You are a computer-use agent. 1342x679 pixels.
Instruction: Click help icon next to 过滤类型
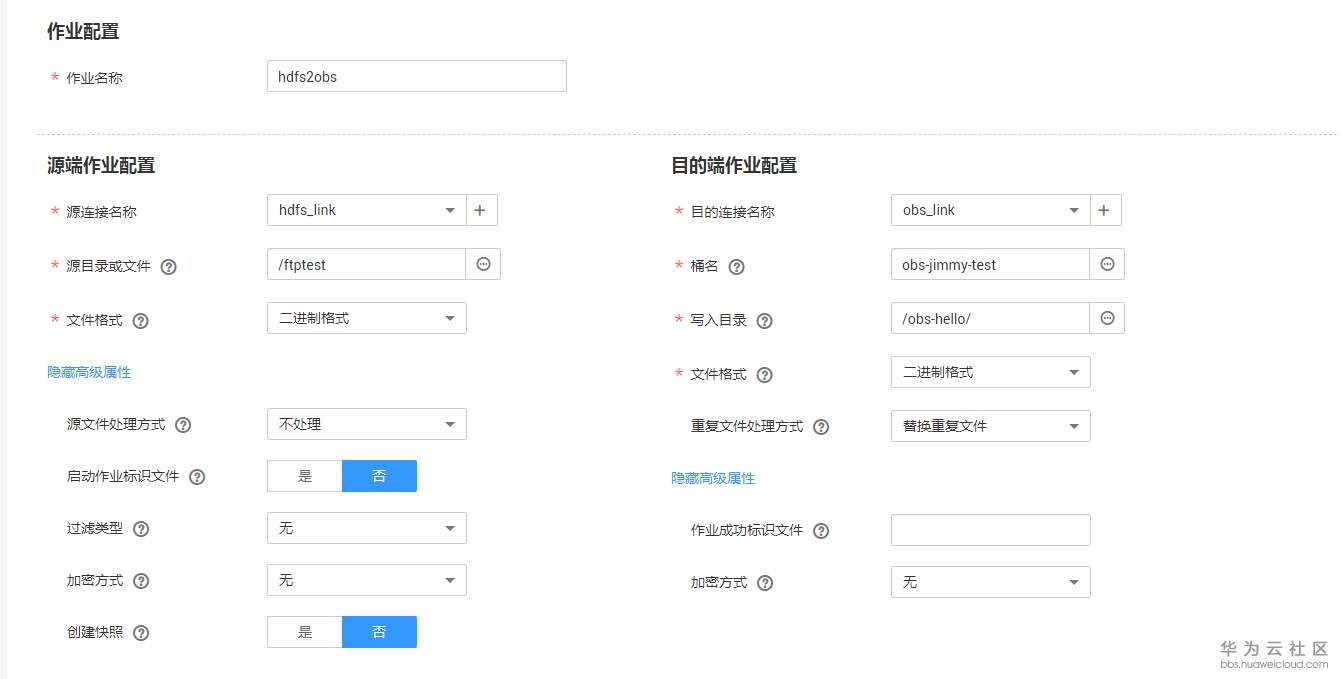coord(141,529)
